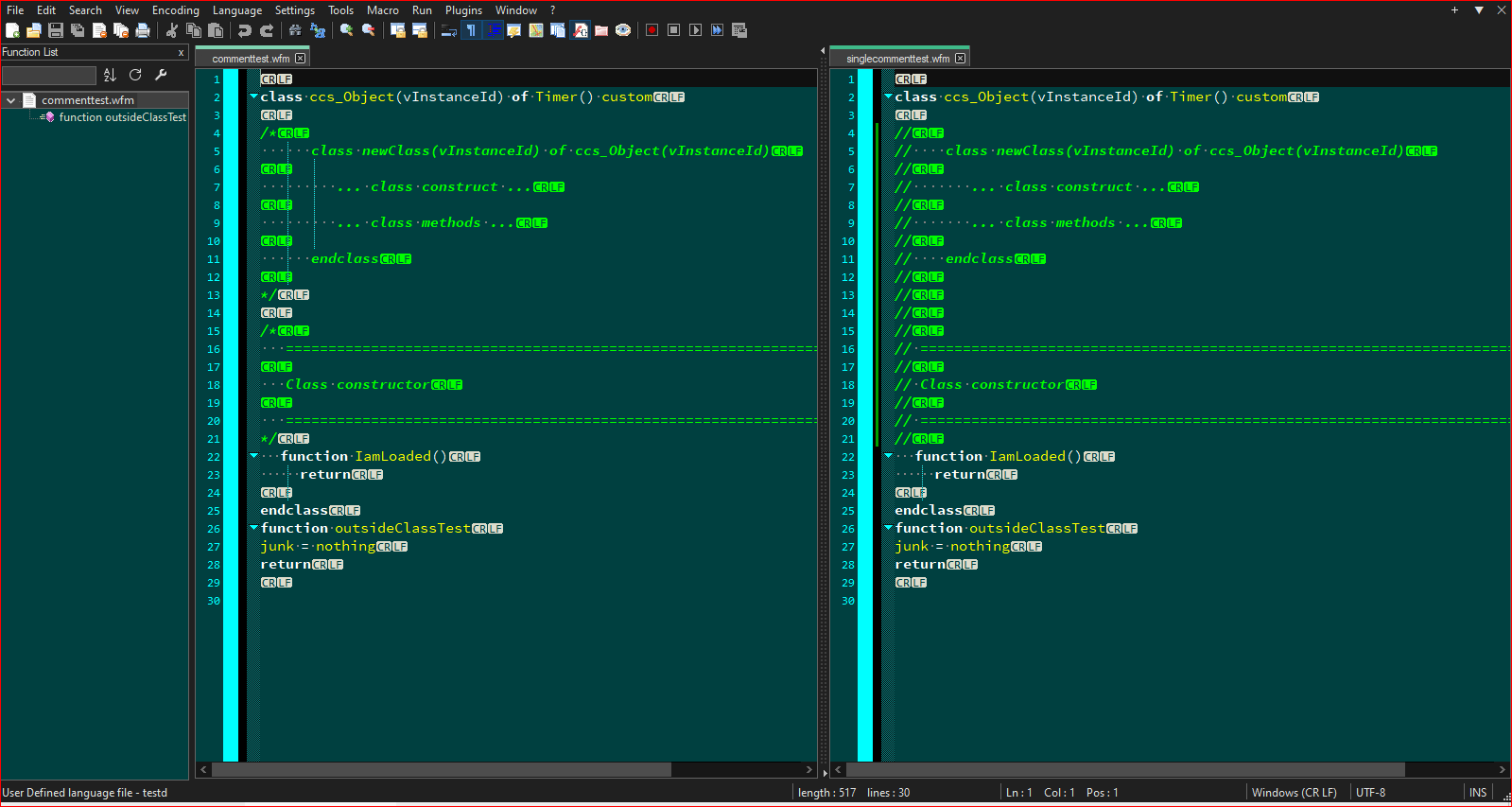Image resolution: width=1512 pixels, height=807 pixels.
Task: Click the Copy toolbar icon
Action: click(x=194, y=30)
